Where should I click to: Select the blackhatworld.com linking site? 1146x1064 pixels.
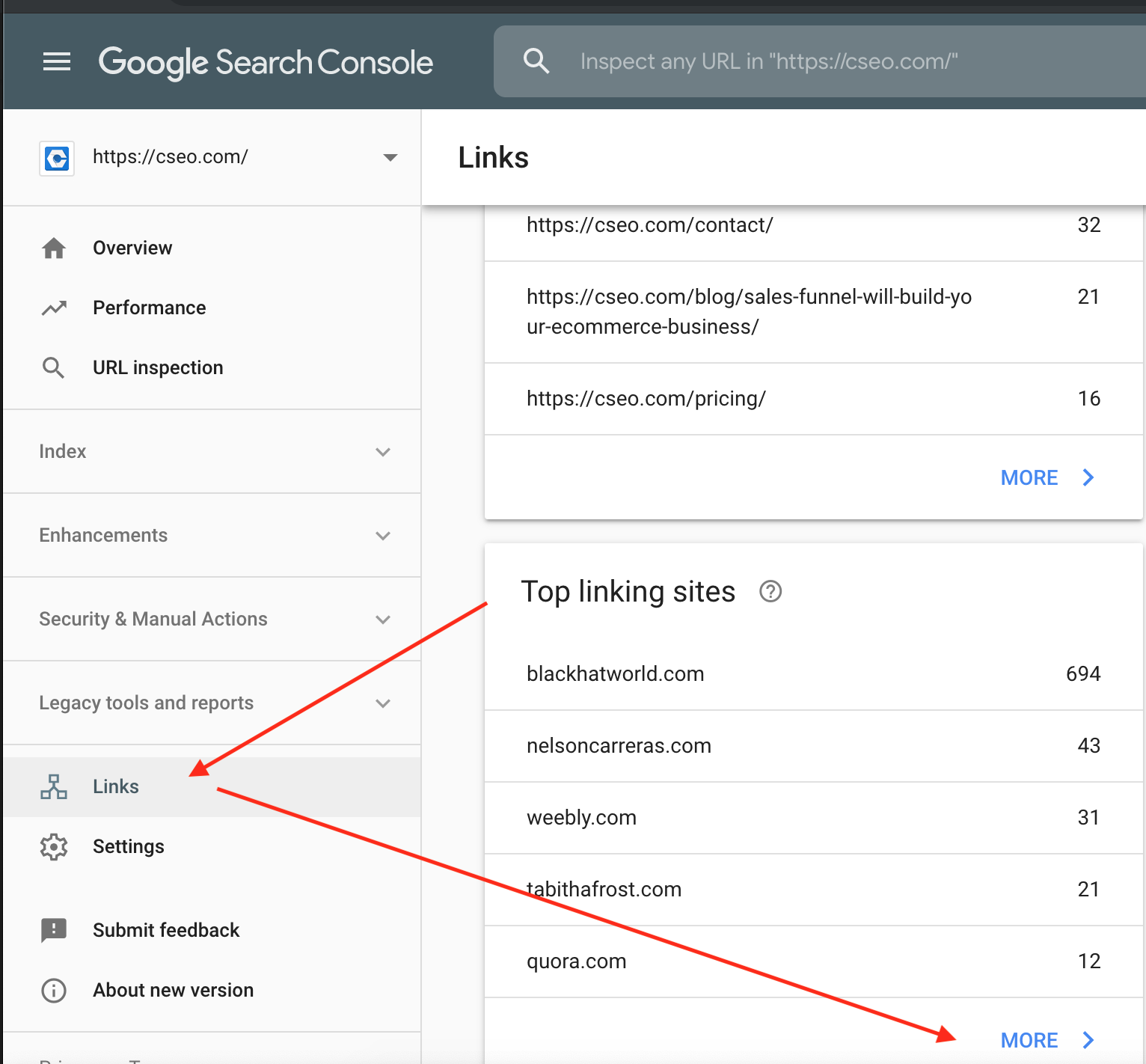point(814,674)
